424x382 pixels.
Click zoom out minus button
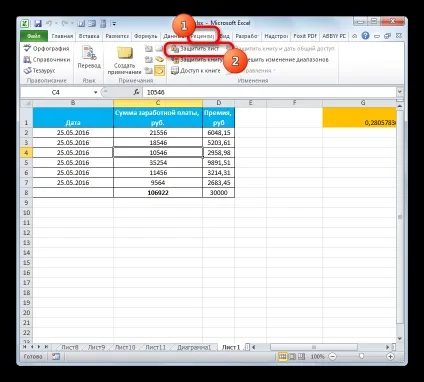click(x=333, y=357)
